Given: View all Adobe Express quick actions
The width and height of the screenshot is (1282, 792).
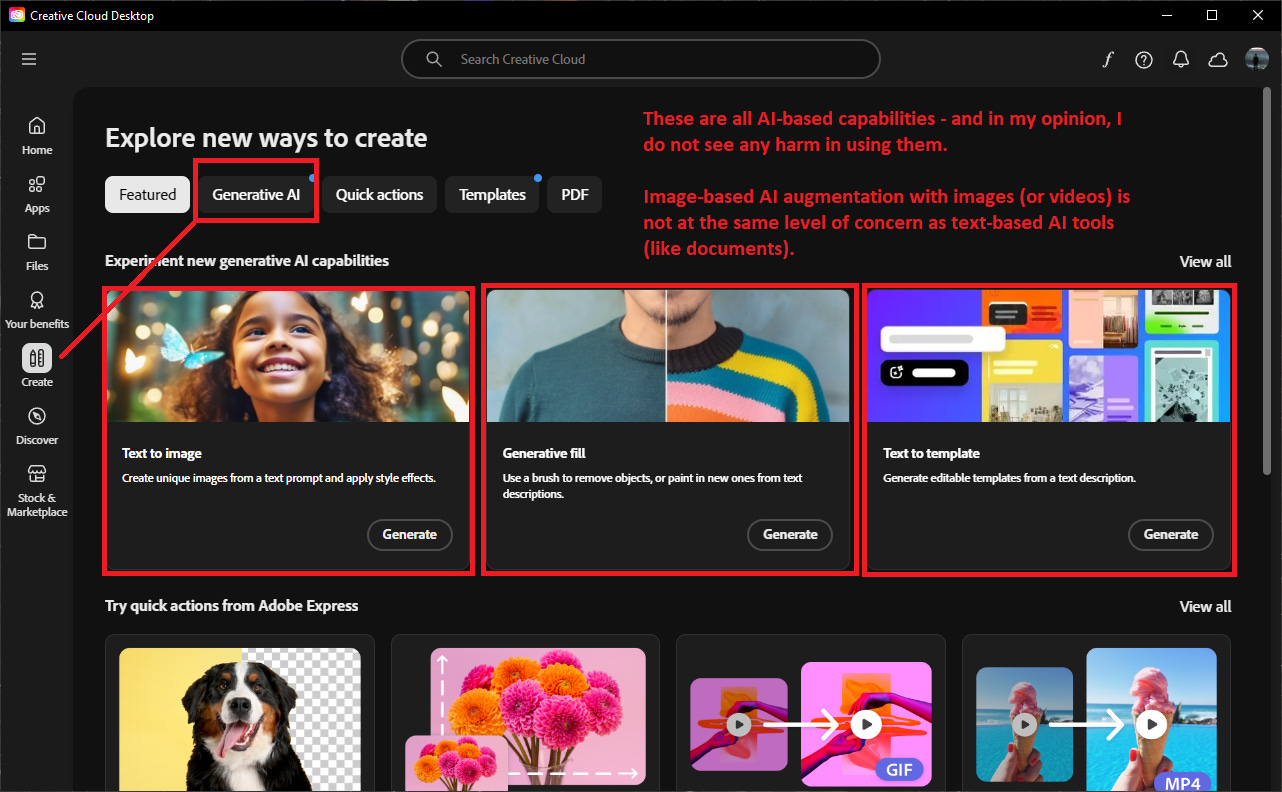Looking at the screenshot, I should [1205, 606].
